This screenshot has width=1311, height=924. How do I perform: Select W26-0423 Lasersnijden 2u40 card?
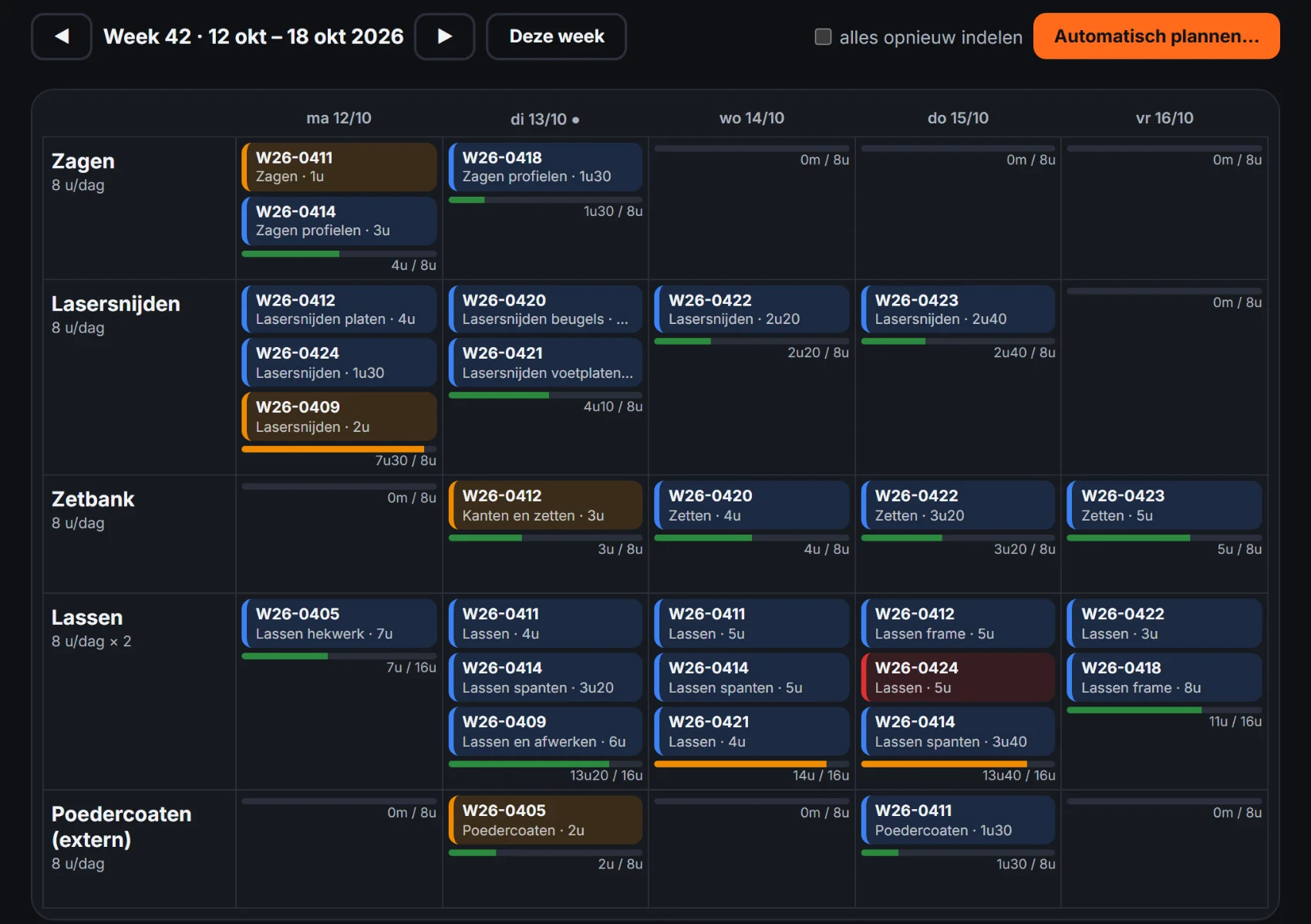coord(958,309)
